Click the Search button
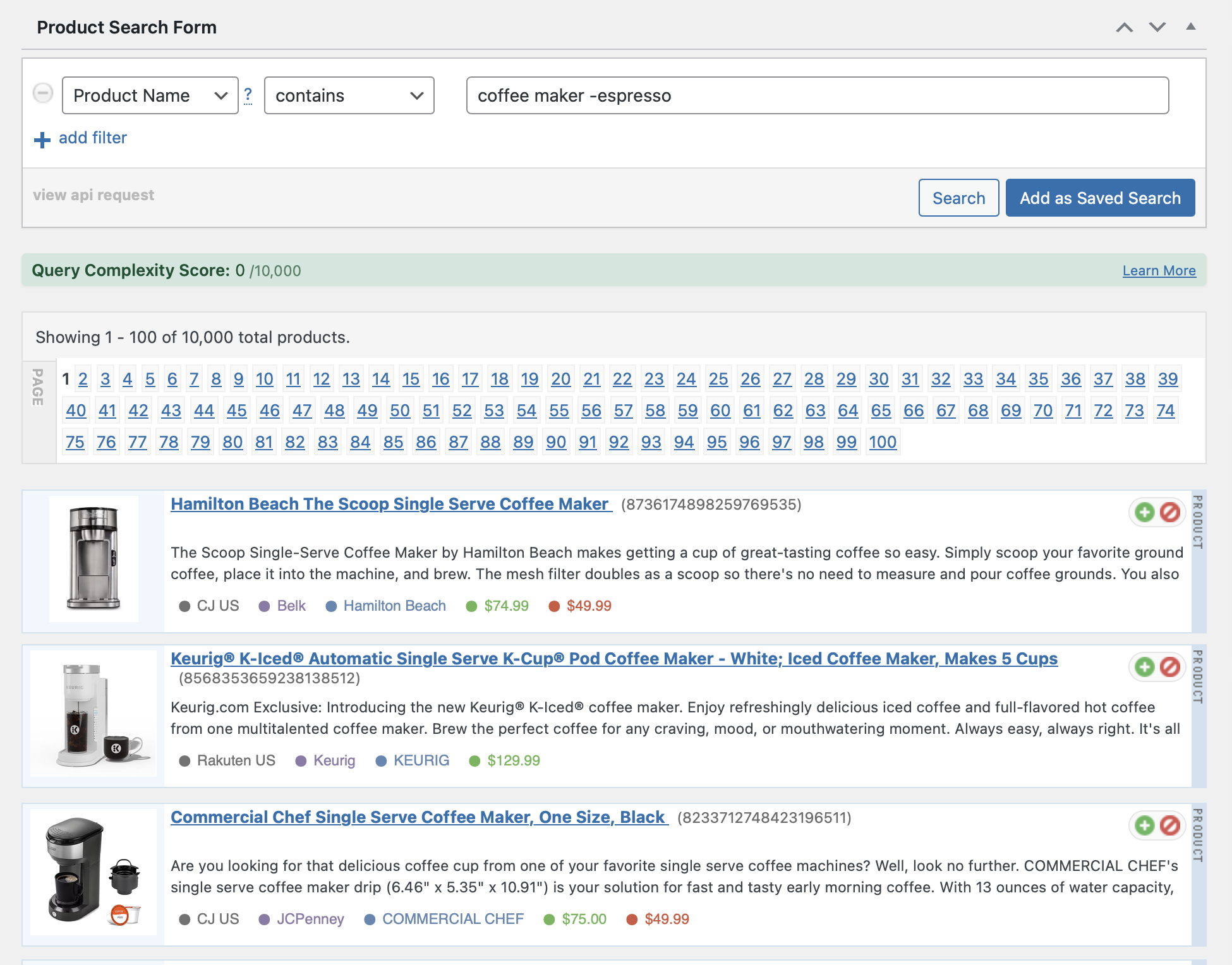 tap(958, 198)
